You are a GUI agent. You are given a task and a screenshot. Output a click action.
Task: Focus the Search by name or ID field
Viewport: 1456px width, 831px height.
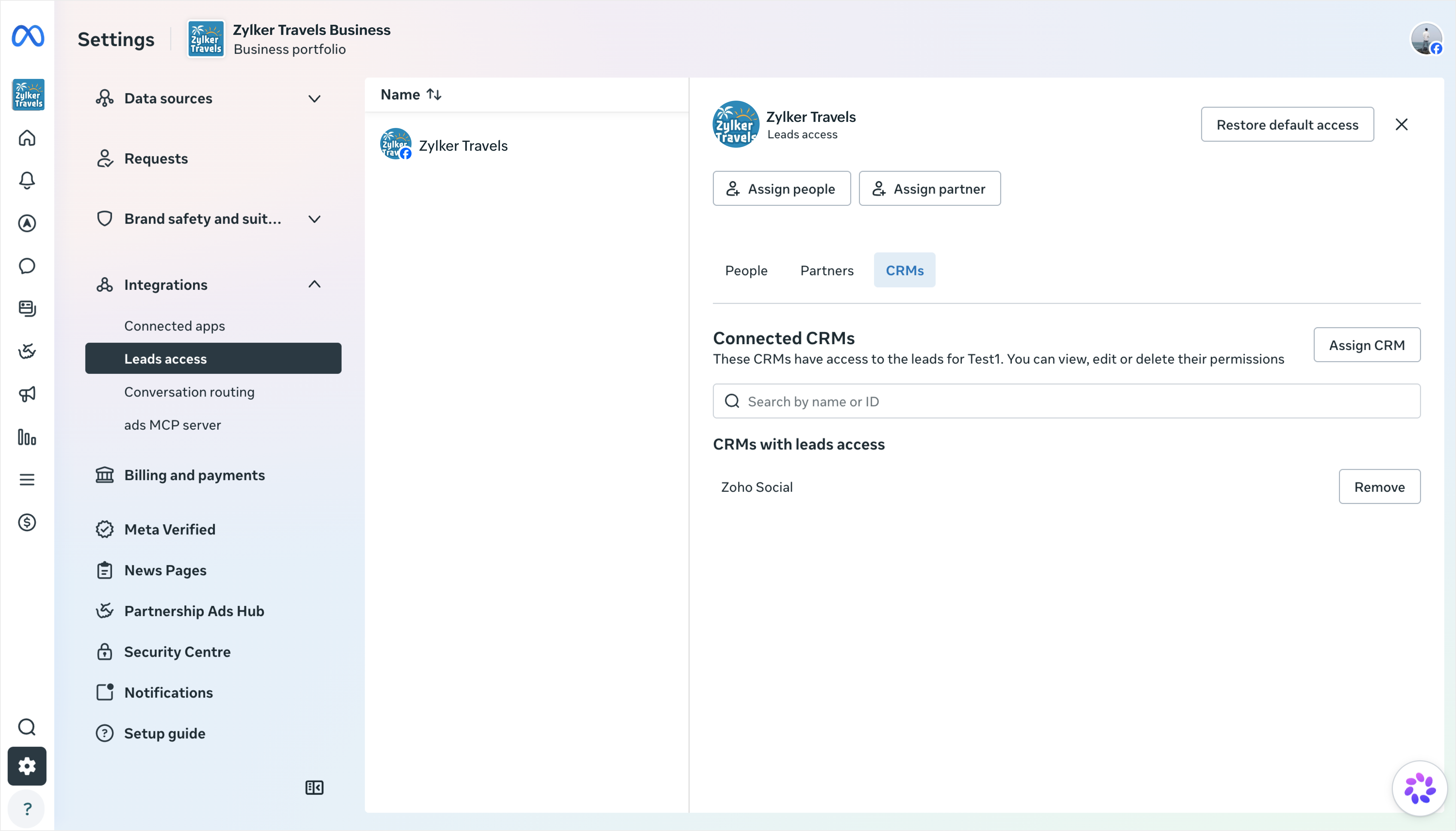[1066, 401]
